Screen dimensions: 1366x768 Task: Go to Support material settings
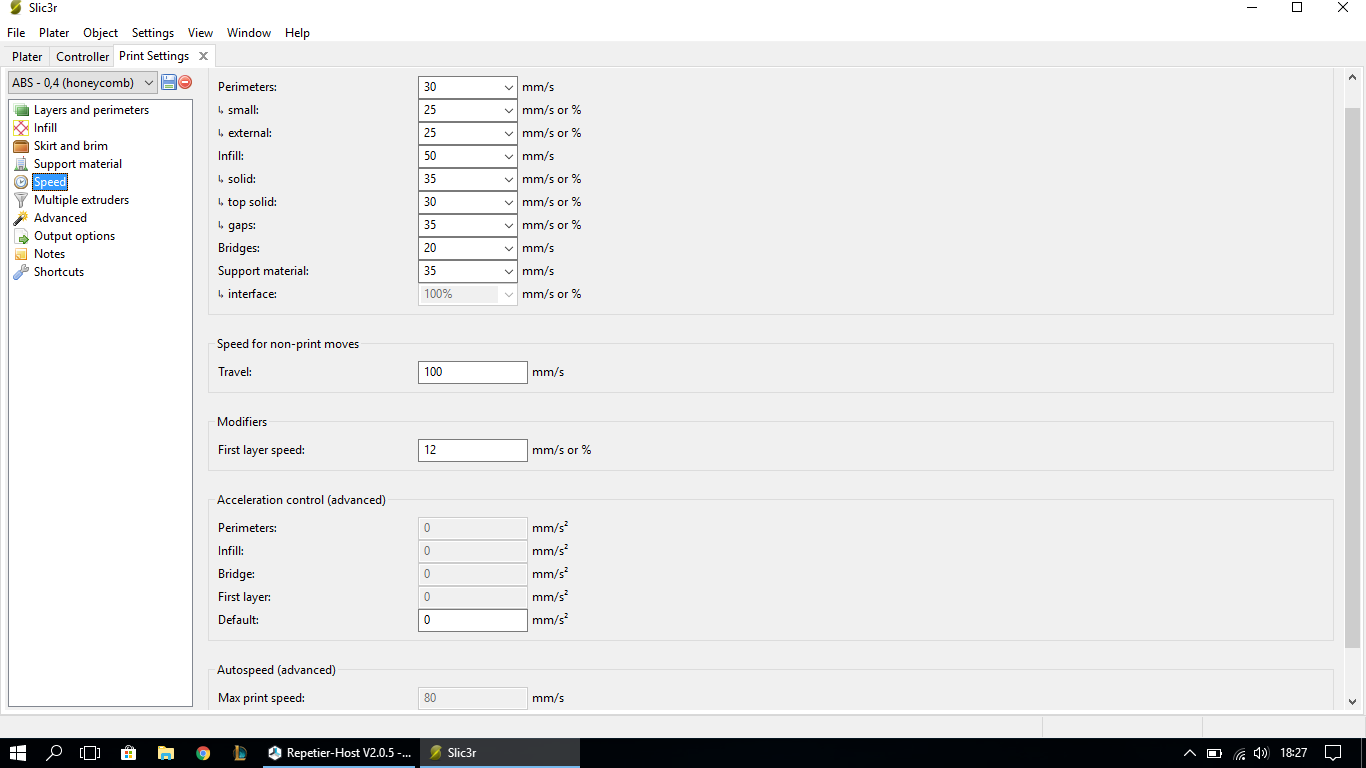click(77, 164)
